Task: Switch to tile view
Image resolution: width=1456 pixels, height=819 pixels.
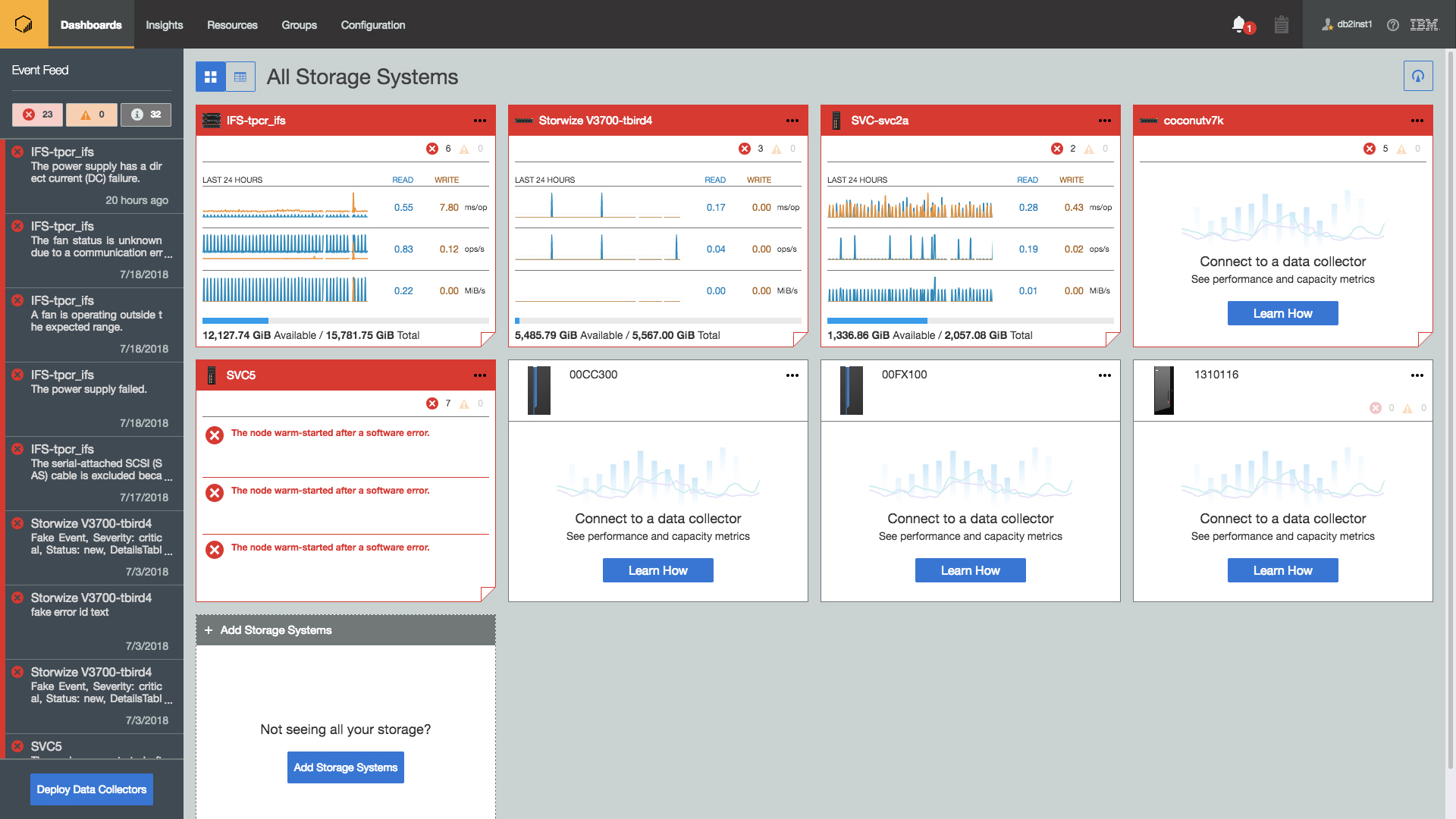Action: (x=211, y=77)
